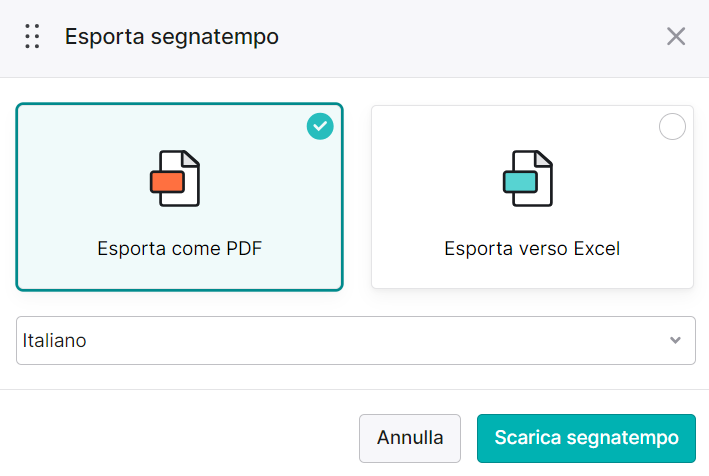The width and height of the screenshot is (709, 476).
Task: Choose the Esporta come PDF card
Action: click(180, 197)
